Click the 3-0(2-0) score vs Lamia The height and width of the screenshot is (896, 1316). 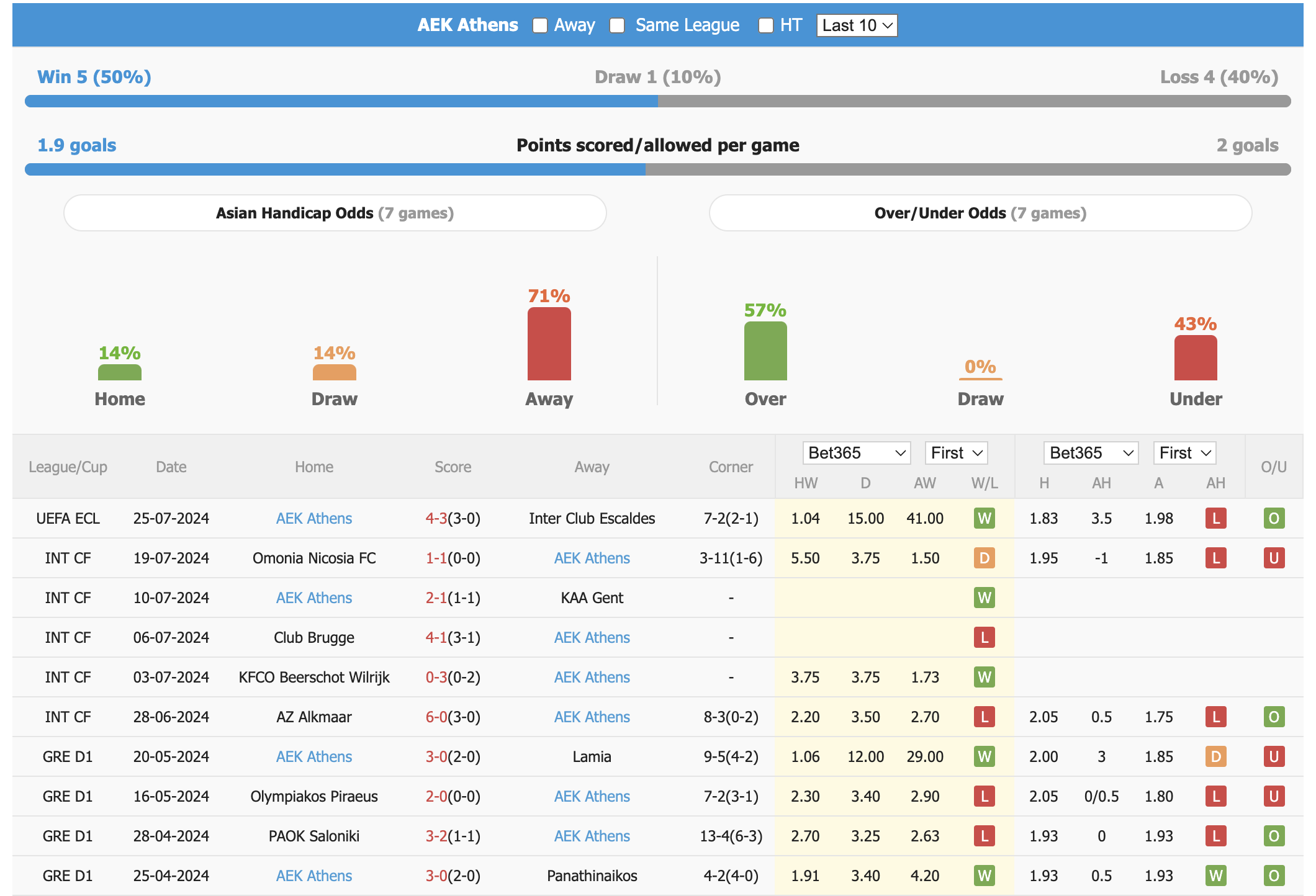pyautogui.click(x=453, y=756)
